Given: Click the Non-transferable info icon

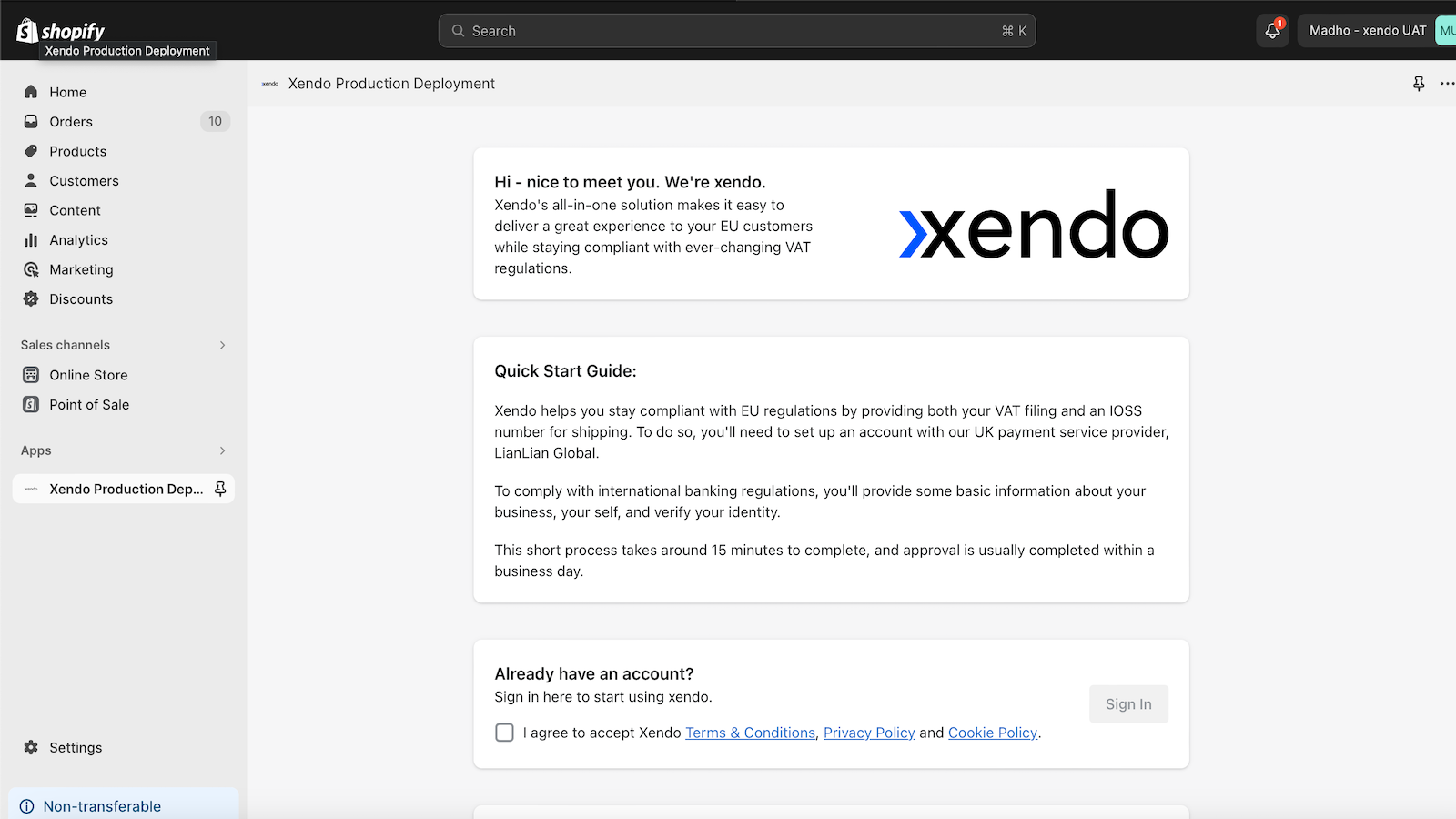Looking at the screenshot, I should [x=27, y=806].
